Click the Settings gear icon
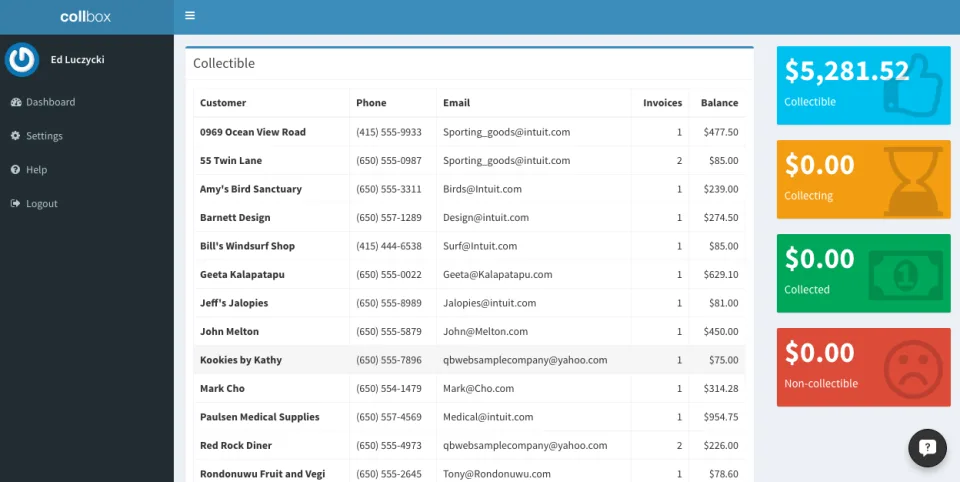This screenshot has height=482, width=960. point(15,136)
